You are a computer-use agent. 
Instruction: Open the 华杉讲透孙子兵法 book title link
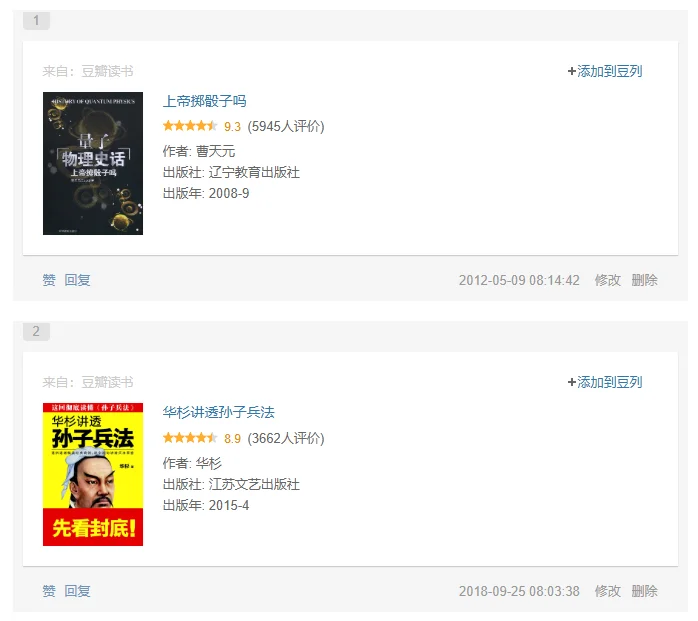pyautogui.click(x=219, y=412)
